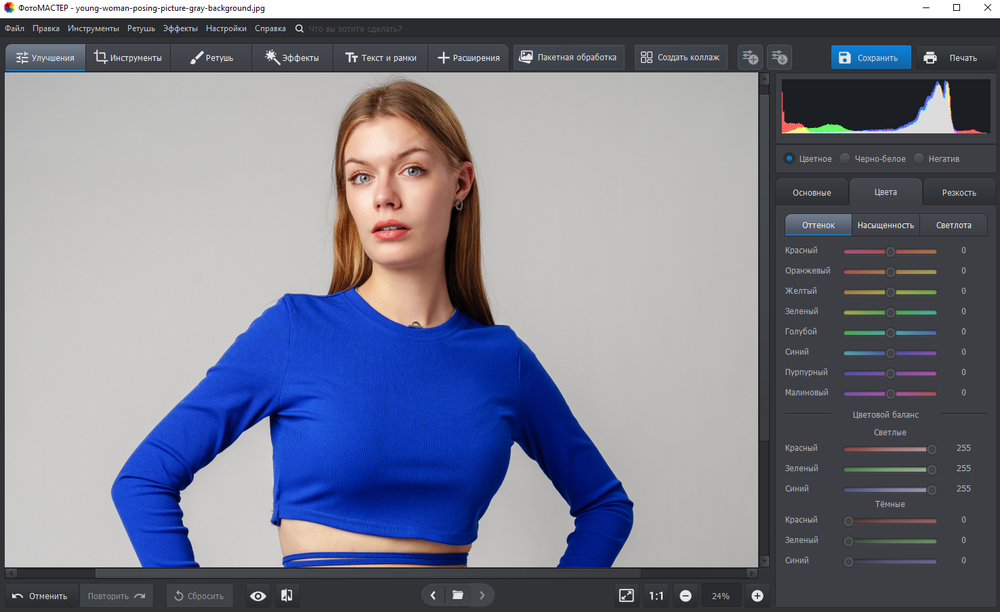Click Создать коллаж button

[680, 57]
